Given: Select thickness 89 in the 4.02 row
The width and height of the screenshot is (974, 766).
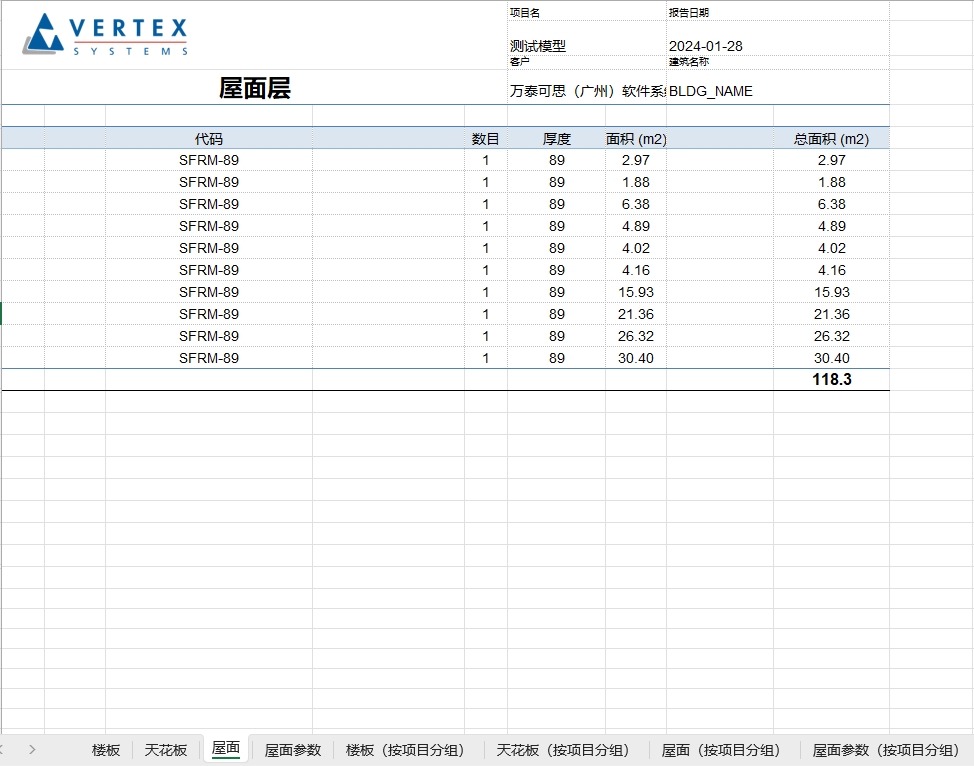Looking at the screenshot, I should 557,248.
